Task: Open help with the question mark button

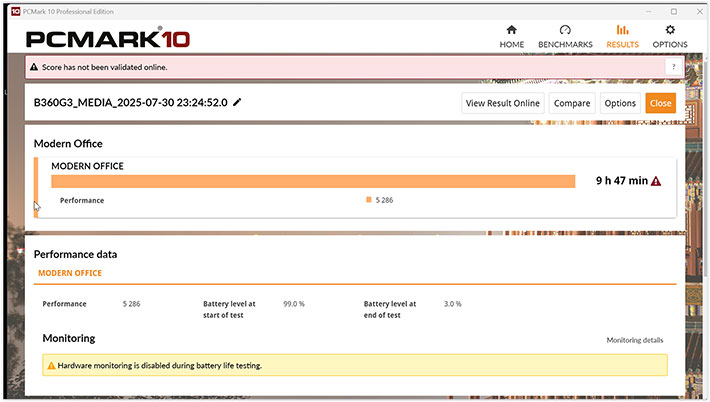Action: click(674, 68)
